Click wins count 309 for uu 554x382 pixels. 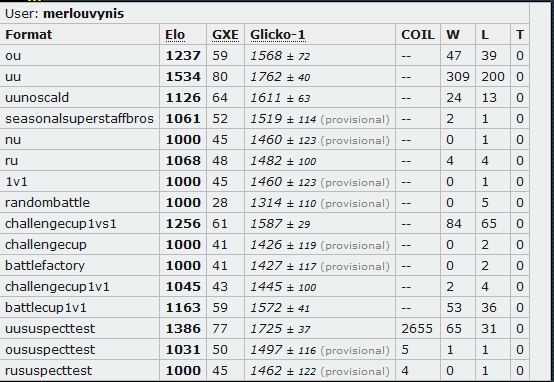click(x=458, y=77)
